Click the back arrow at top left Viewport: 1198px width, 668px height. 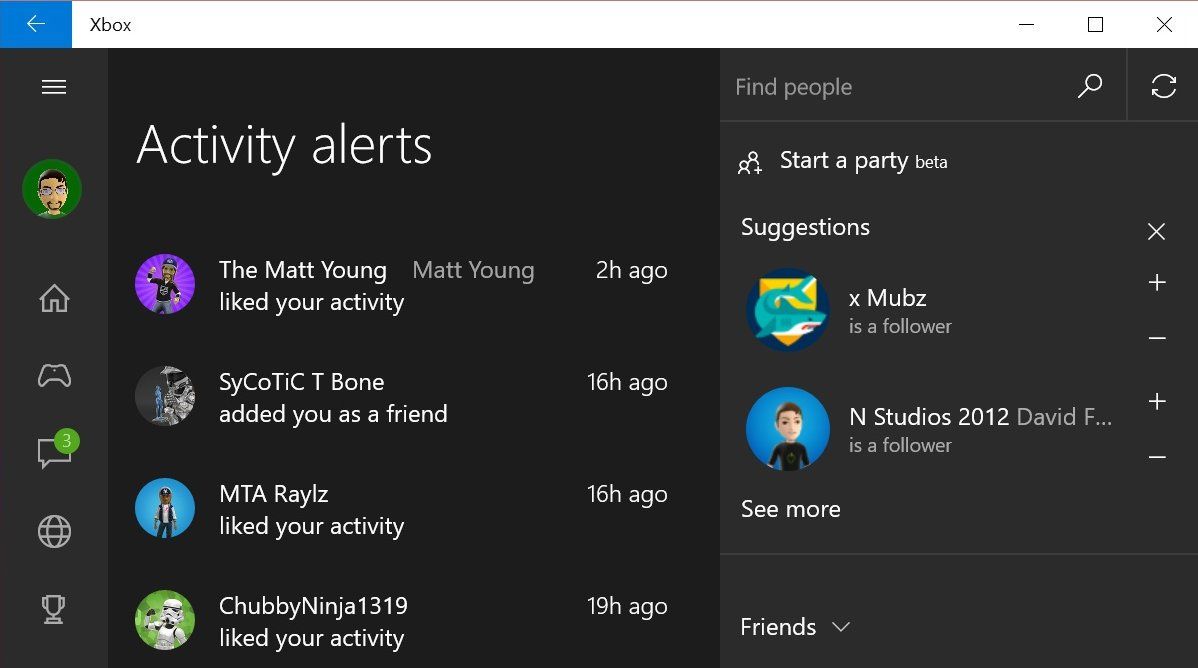click(36, 24)
